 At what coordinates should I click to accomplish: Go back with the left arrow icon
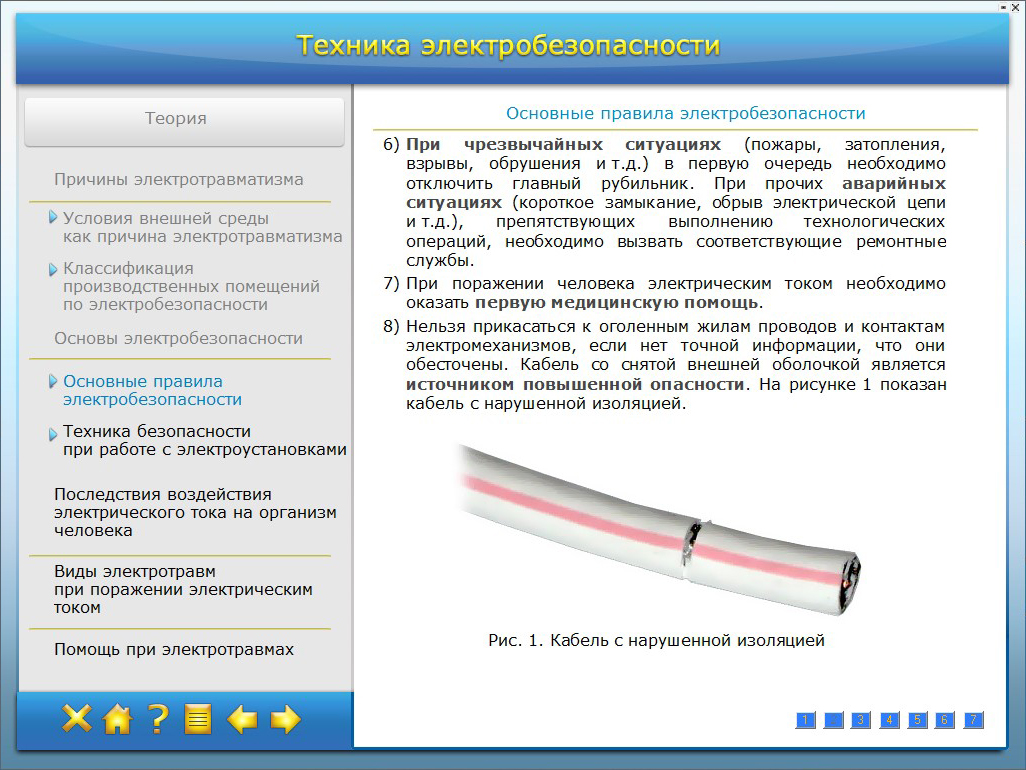pos(242,718)
